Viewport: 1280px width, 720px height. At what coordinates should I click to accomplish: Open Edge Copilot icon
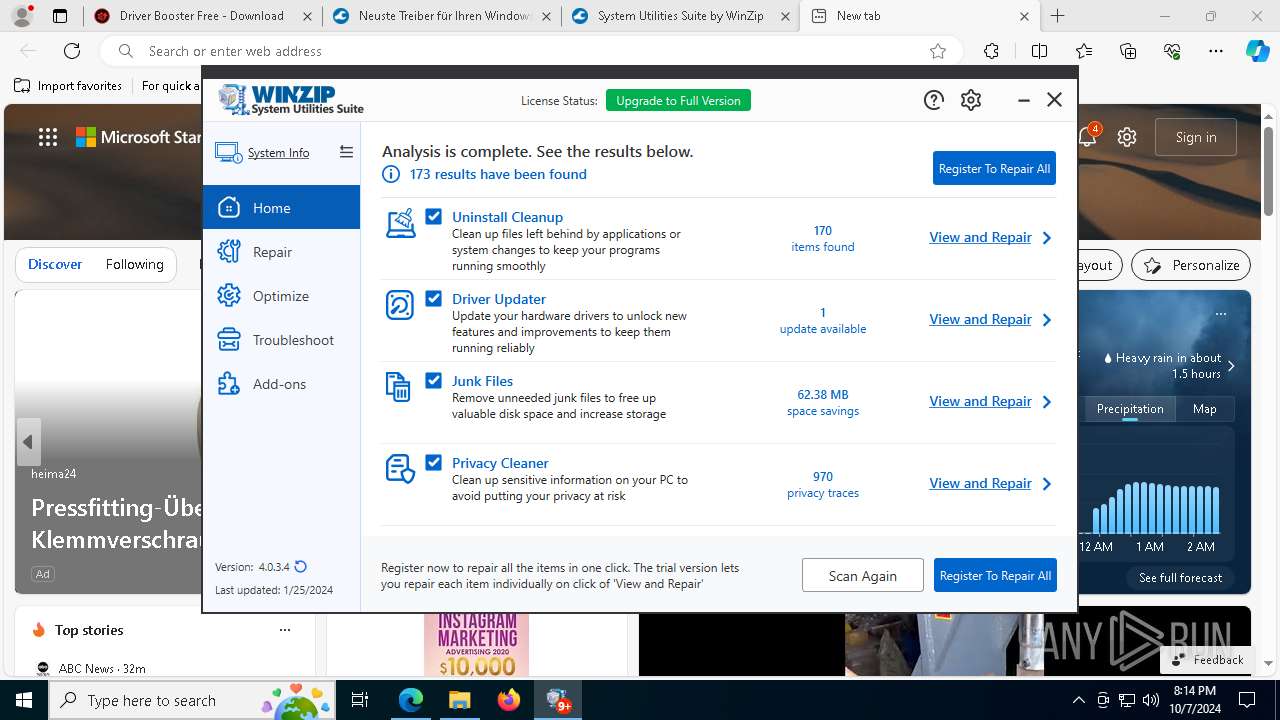[1257, 51]
